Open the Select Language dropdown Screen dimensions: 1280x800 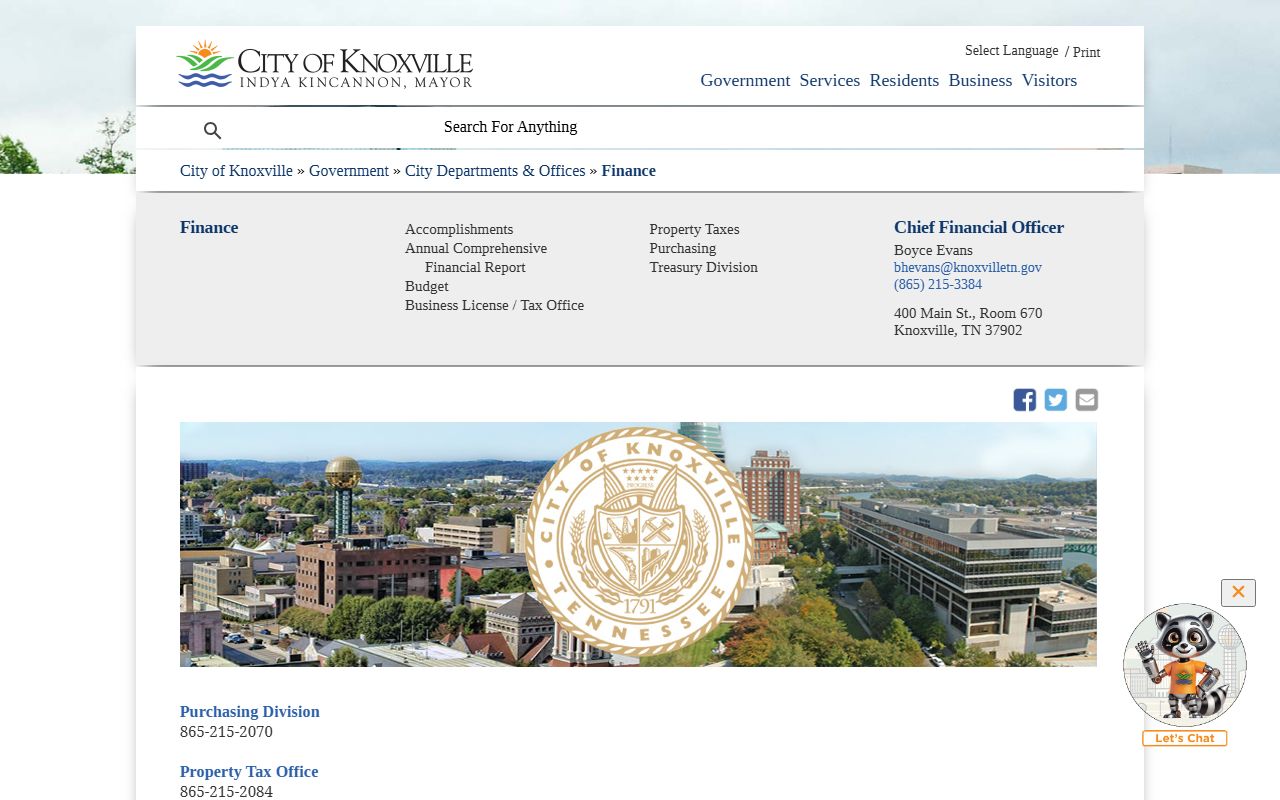pyautogui.click(x=1011, y=51)
